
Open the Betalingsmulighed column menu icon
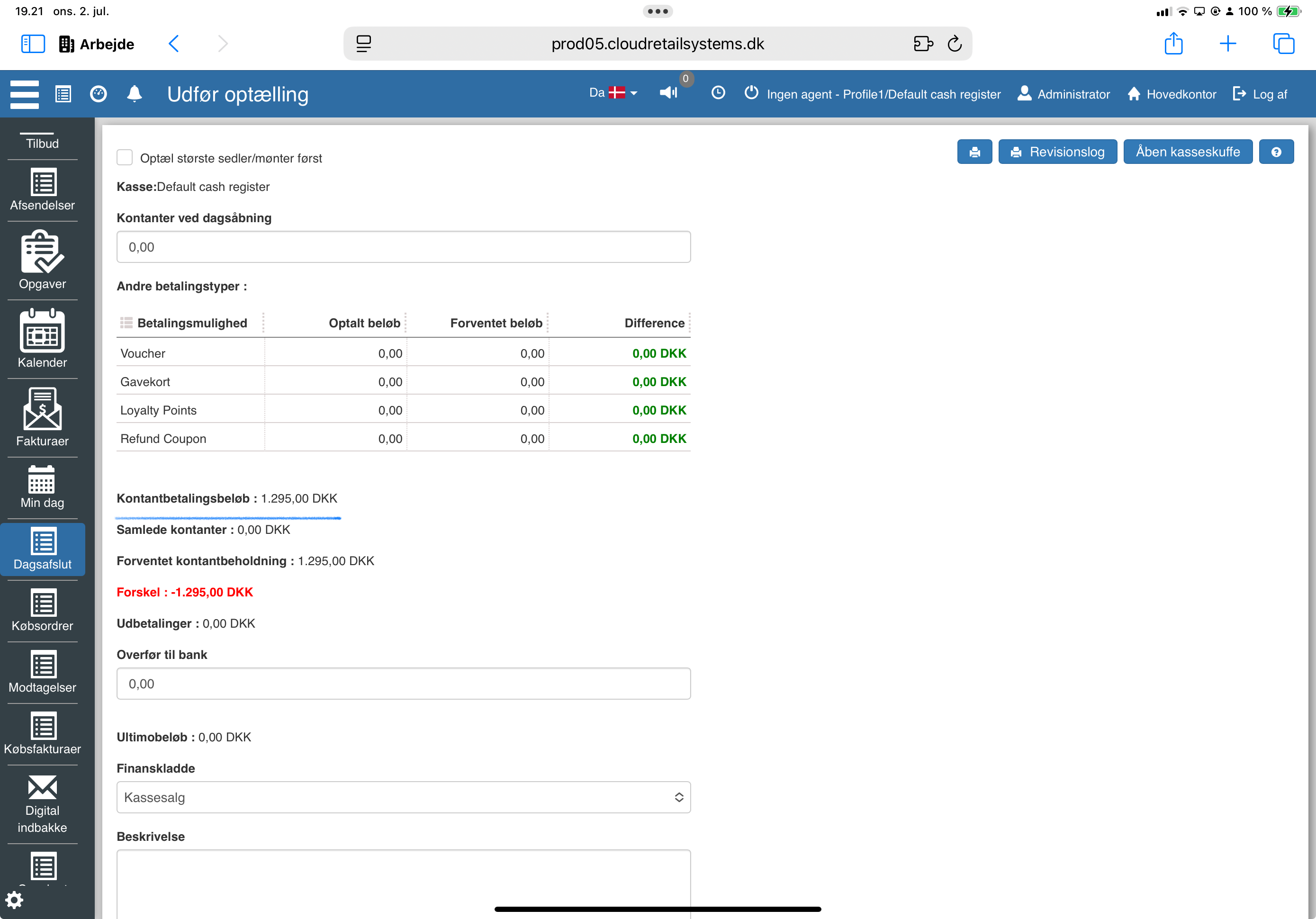[x=126, y=323]
